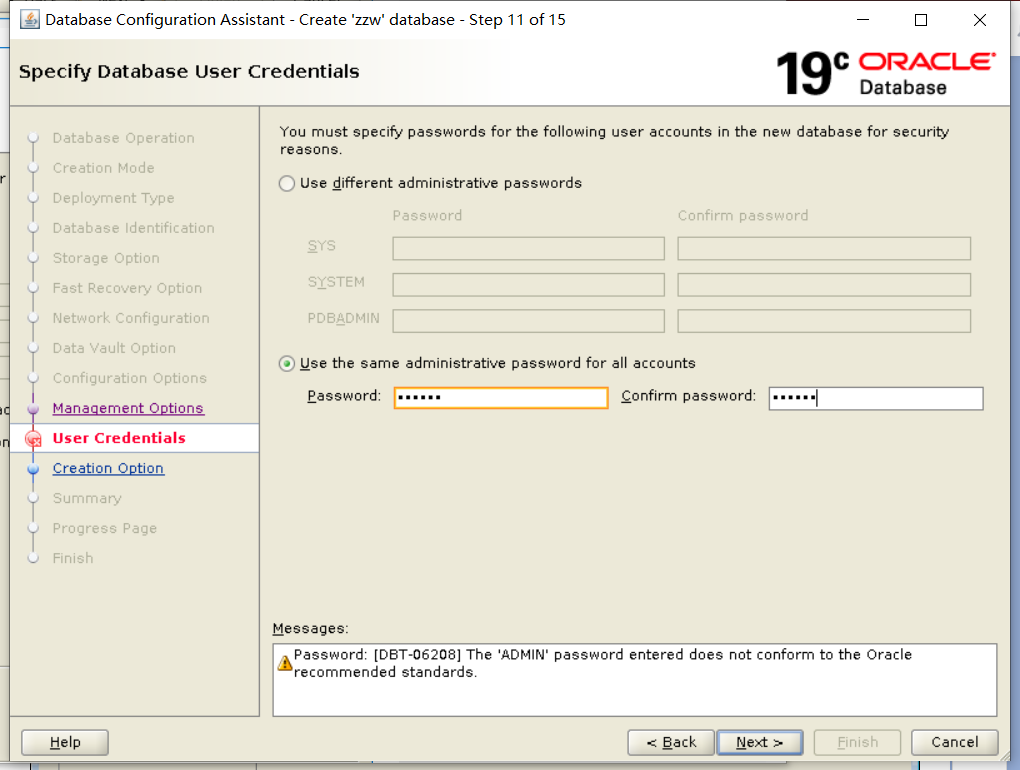Click 'Finish' step in sidebar
The width and height of the screenshot is (1020, 770).
click(x=73, y=558)
